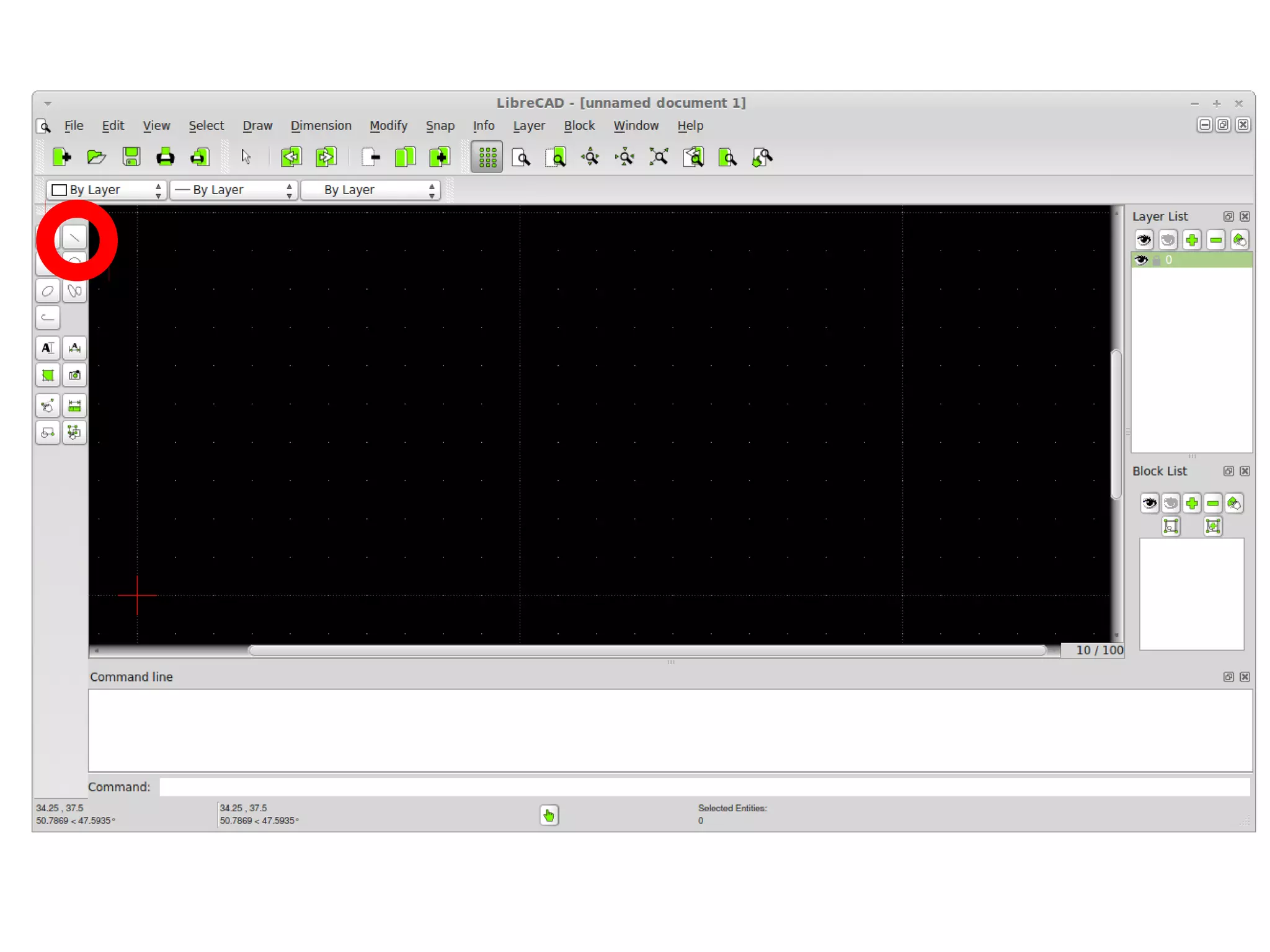The height and width of the screenshot is (952, 1270).
Task: Select the Text tool
Action: (48, 348)
